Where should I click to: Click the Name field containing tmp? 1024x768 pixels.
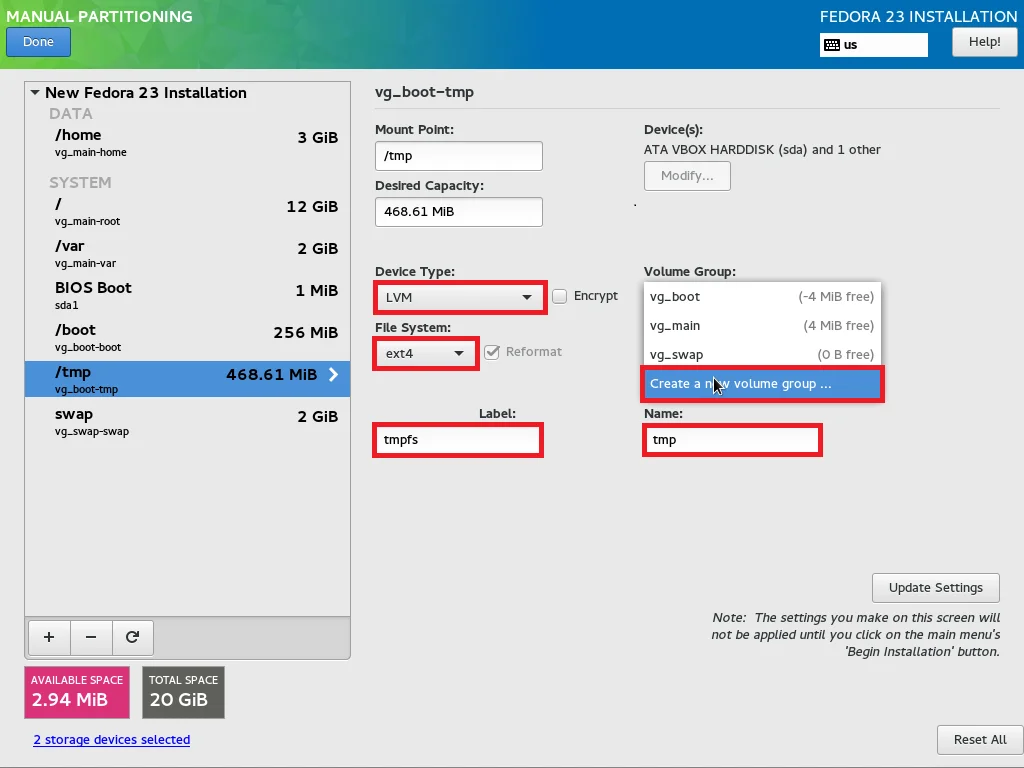tap(732, 440)
